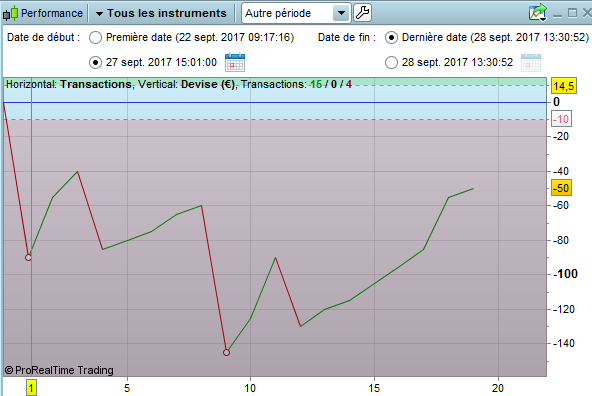
Task: Select Dernière date radio button
Action: 391,37
